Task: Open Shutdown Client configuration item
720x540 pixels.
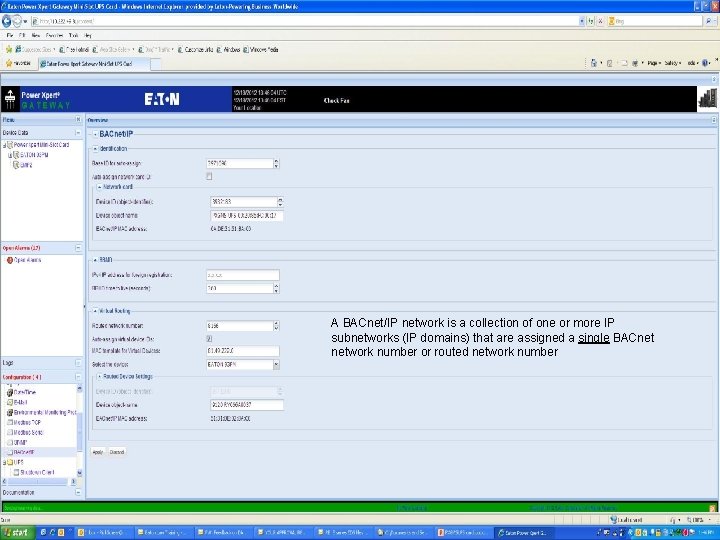Action: coord(37,472)
